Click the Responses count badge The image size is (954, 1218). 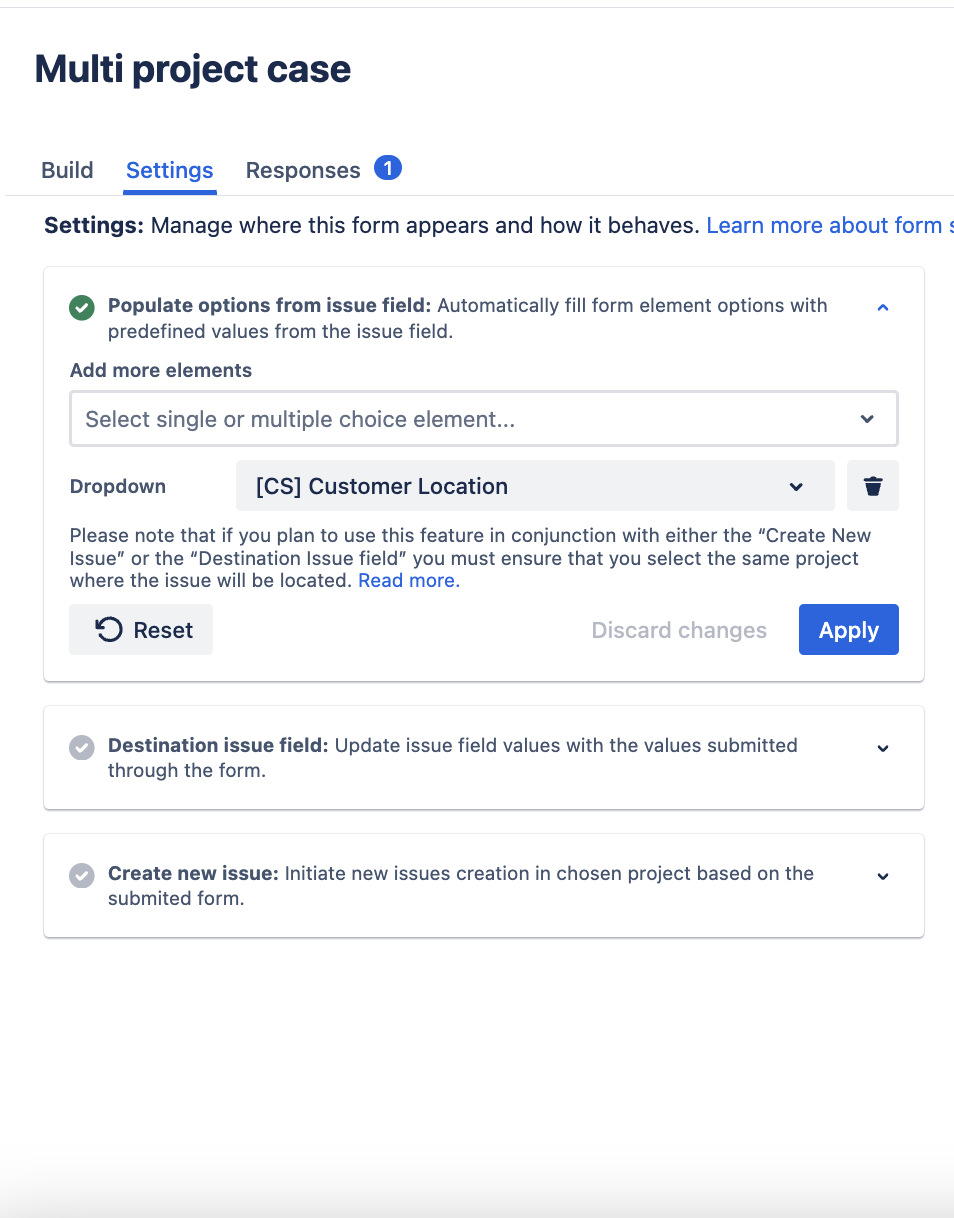coord(388,168)
